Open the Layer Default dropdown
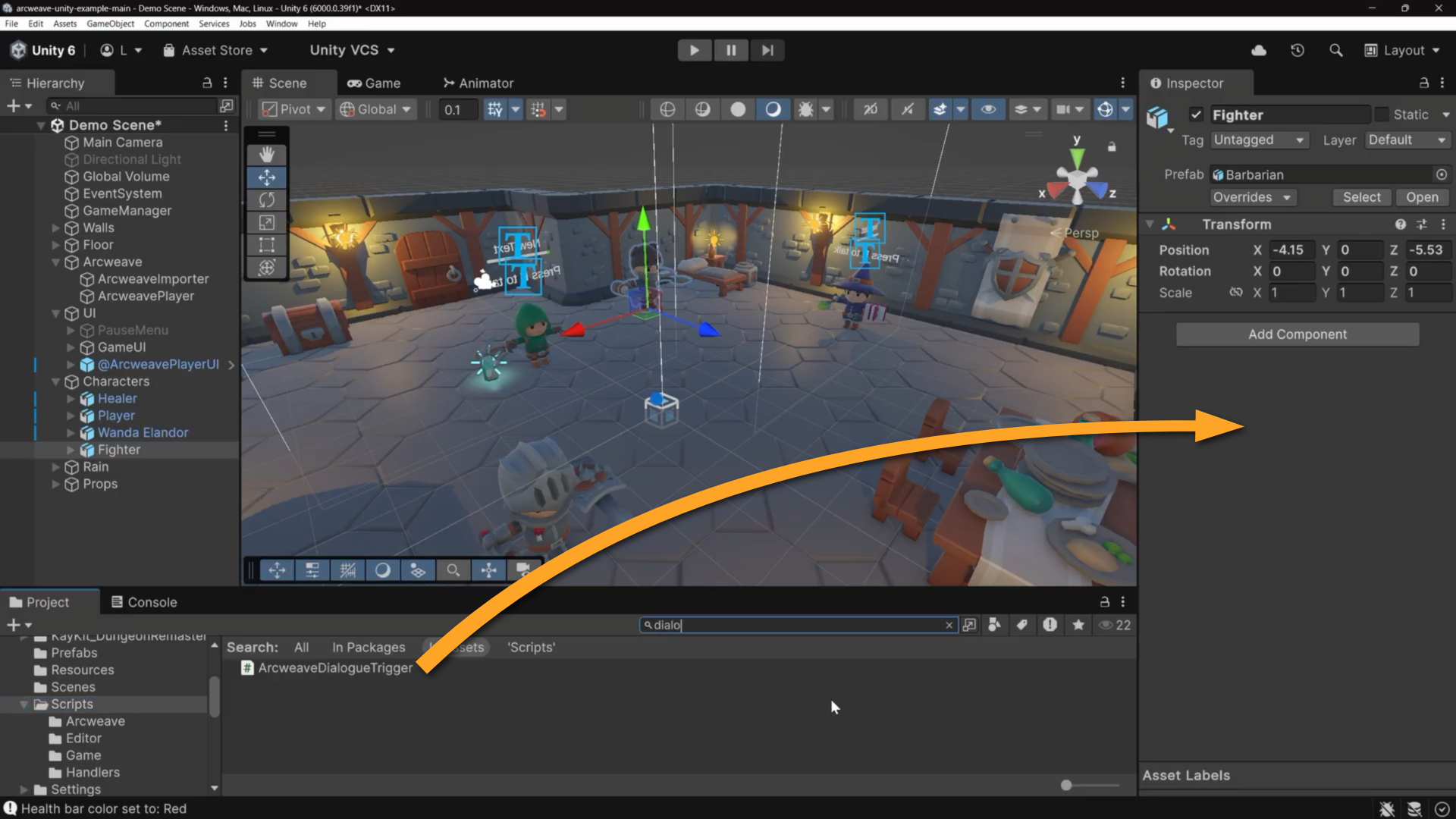Image resolution: width=1456 pixels, height=819 pixels. point(1407,140)
